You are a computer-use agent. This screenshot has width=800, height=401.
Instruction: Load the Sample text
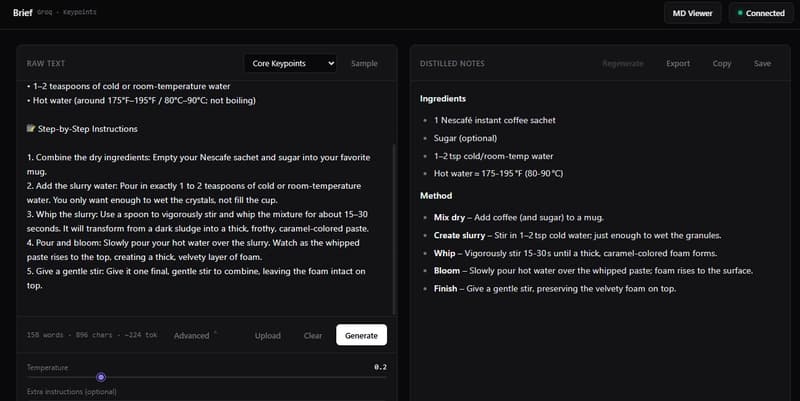364,63
